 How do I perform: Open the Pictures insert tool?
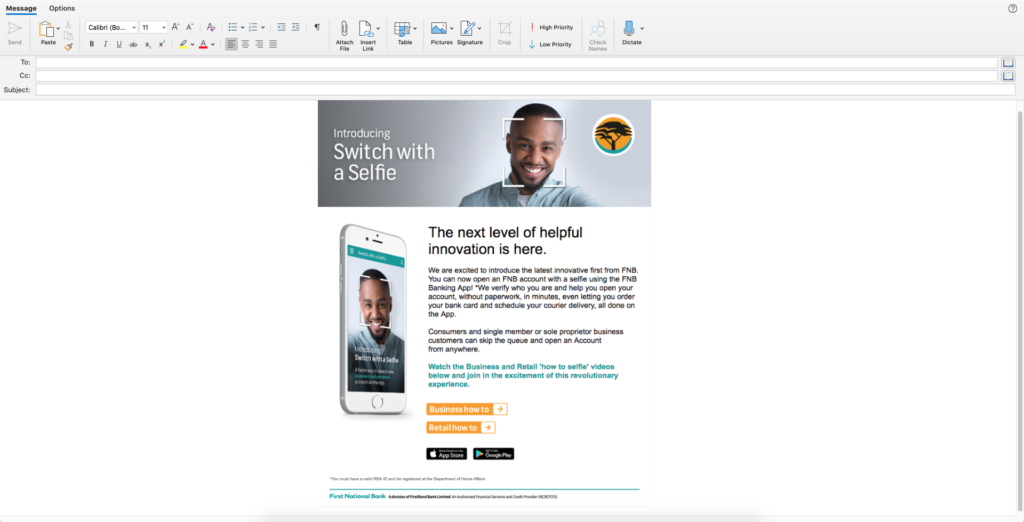438,29
